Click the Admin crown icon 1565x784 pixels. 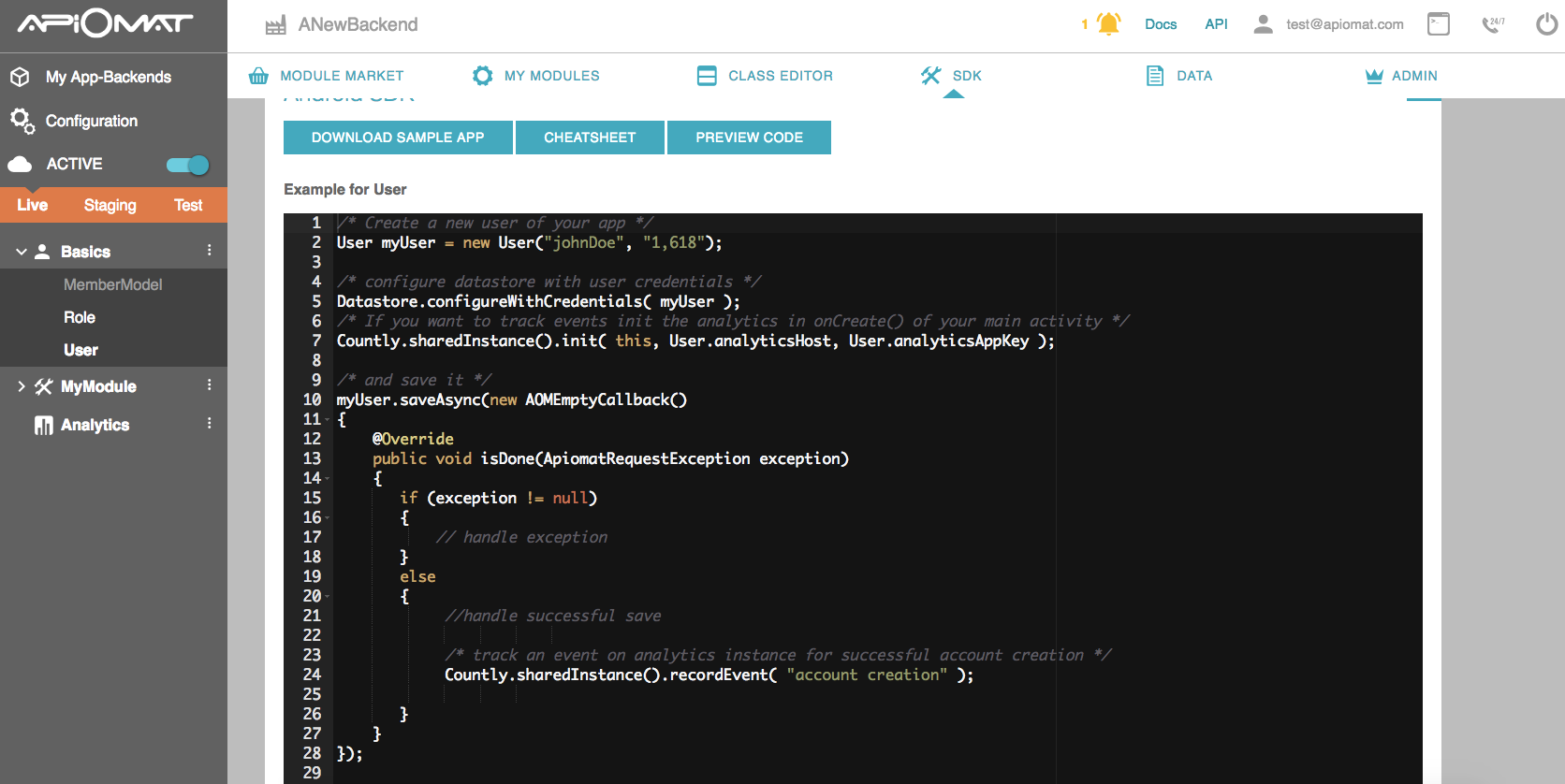[1374, 76]
